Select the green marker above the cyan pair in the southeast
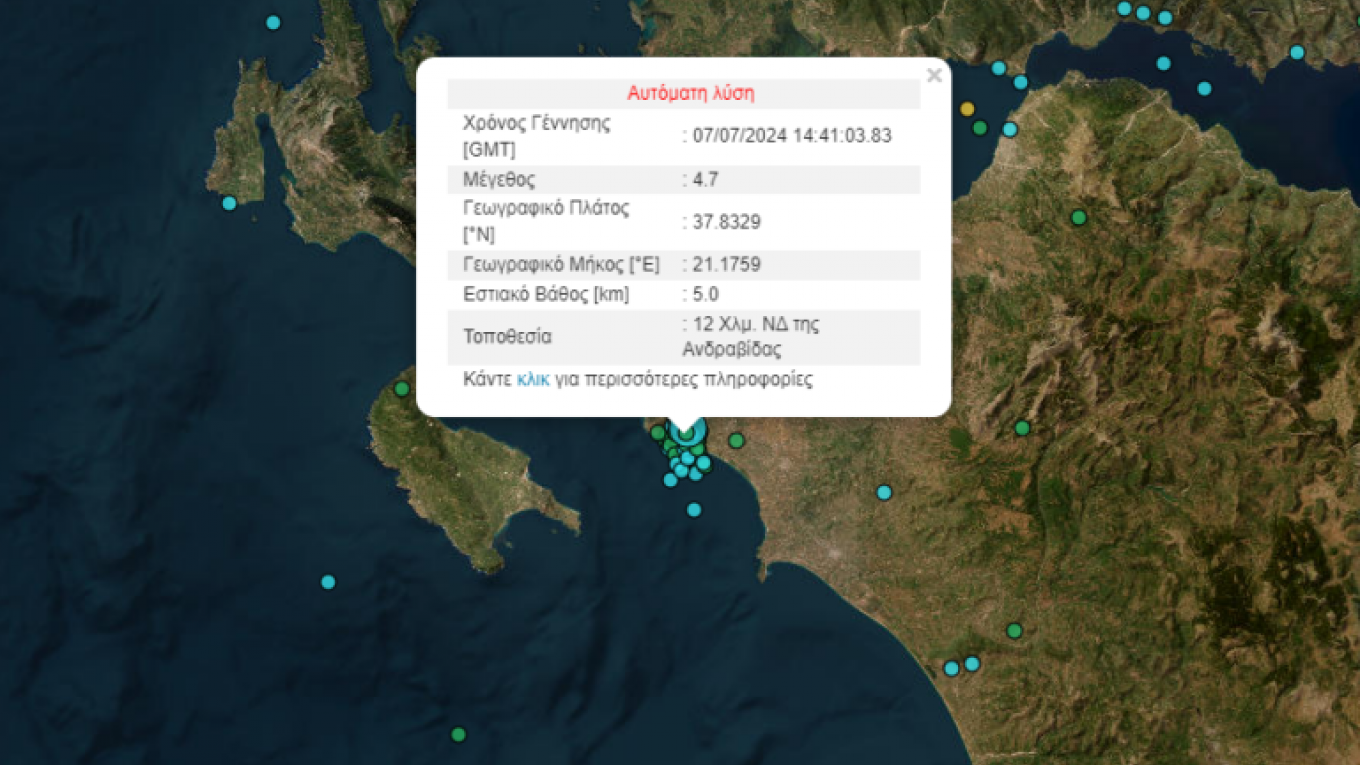Image resolution: width=1360 pixels, height=765 pixels. (x=1014, y=630)
